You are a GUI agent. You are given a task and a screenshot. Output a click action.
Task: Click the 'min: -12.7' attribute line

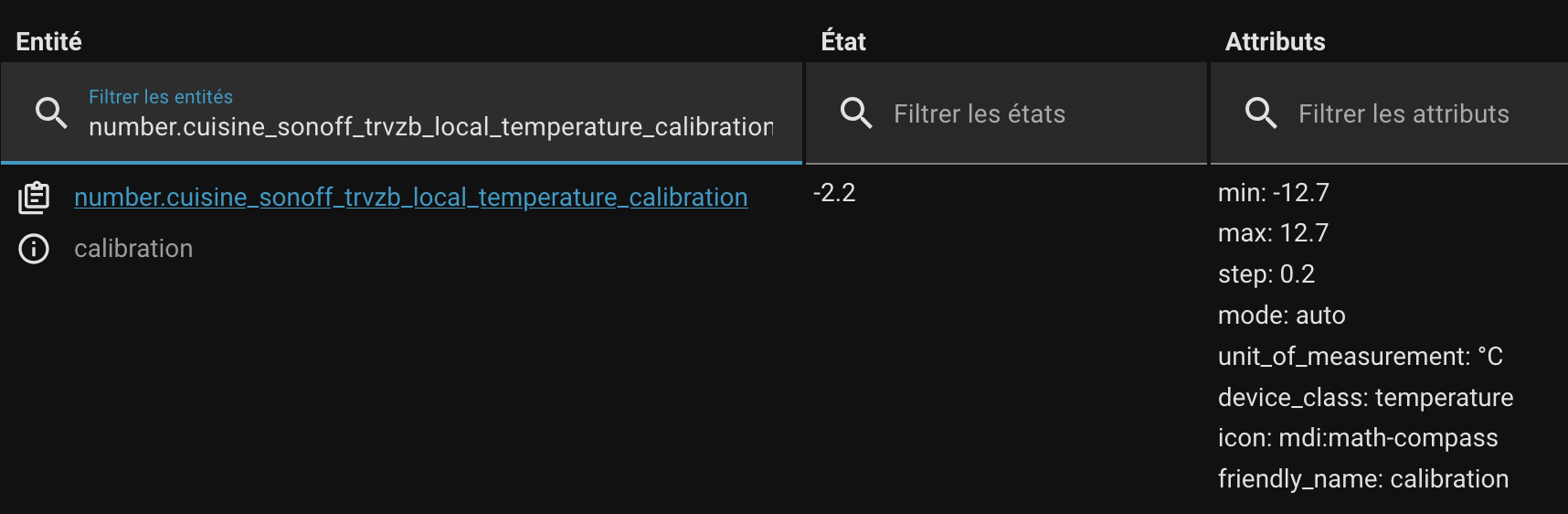1273,193
